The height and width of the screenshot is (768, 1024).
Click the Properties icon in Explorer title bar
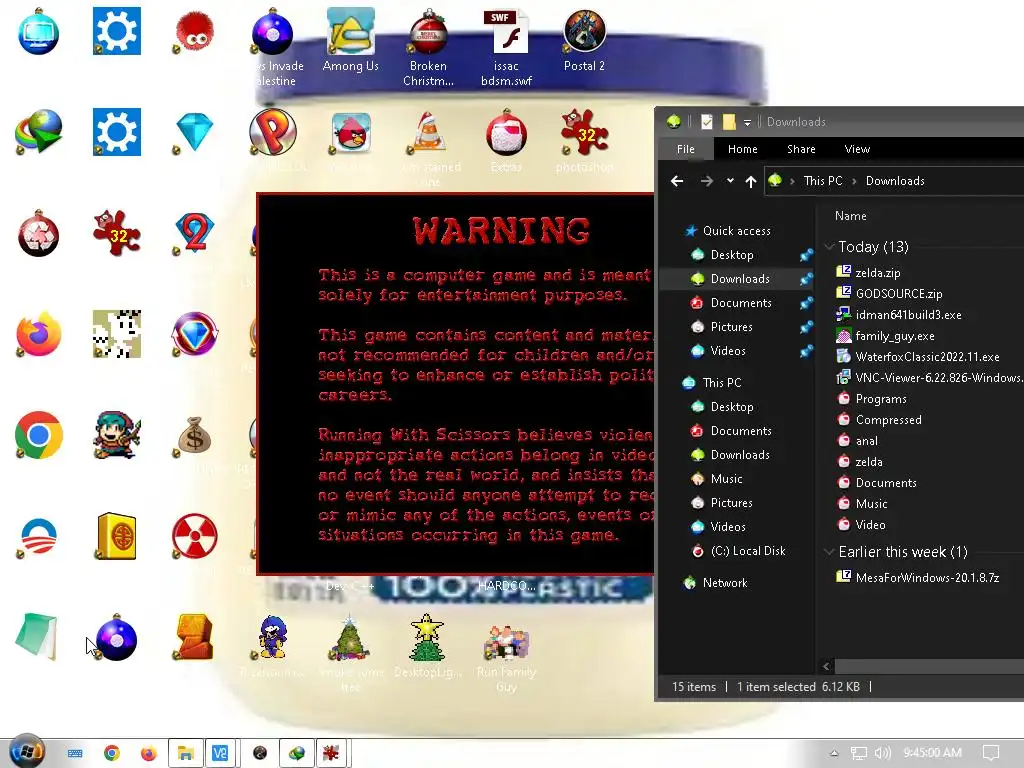point(707,121)
